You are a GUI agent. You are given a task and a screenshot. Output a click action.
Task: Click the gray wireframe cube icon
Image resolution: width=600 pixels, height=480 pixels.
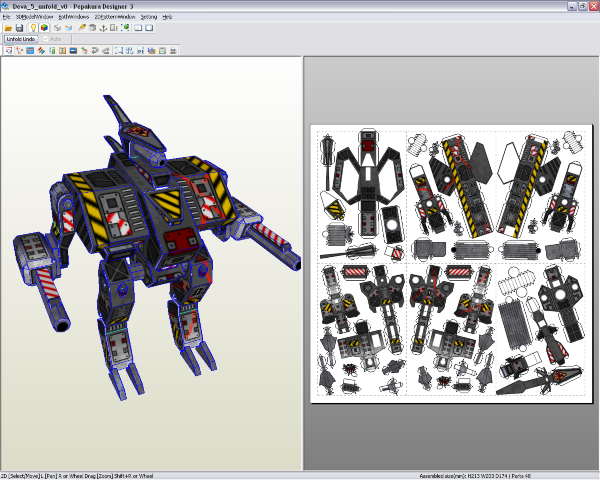point(57,28)
